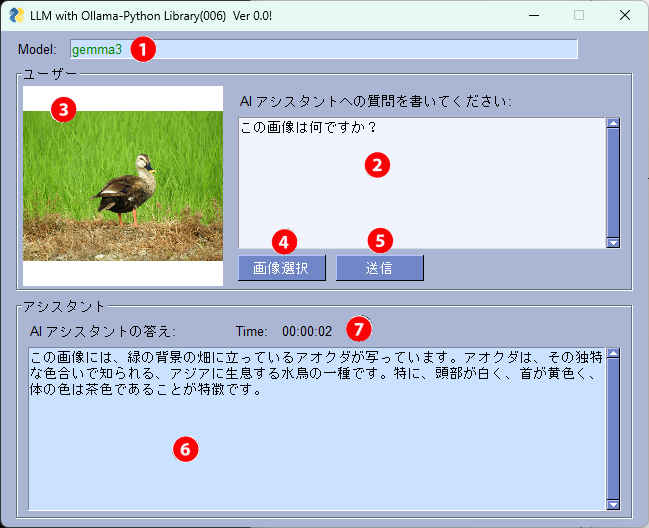This screenshot has height=528, width=649.
Task: Click the answer box scrollbar track
Action: pos(614,428)
